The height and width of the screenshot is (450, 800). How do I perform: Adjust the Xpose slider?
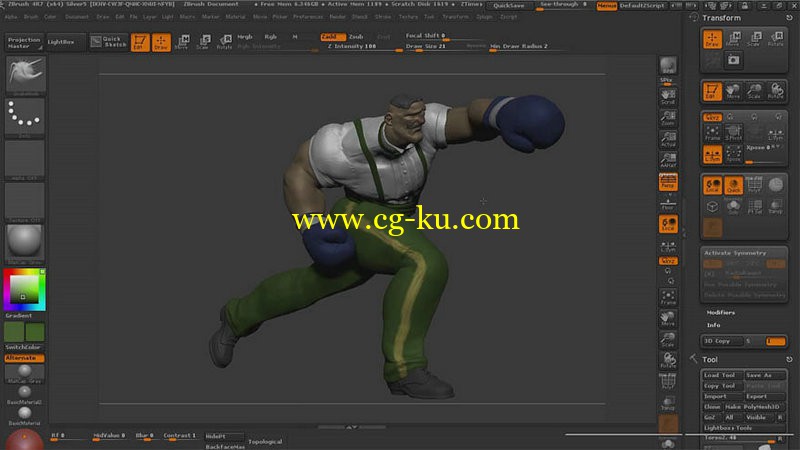coord(765,155)
